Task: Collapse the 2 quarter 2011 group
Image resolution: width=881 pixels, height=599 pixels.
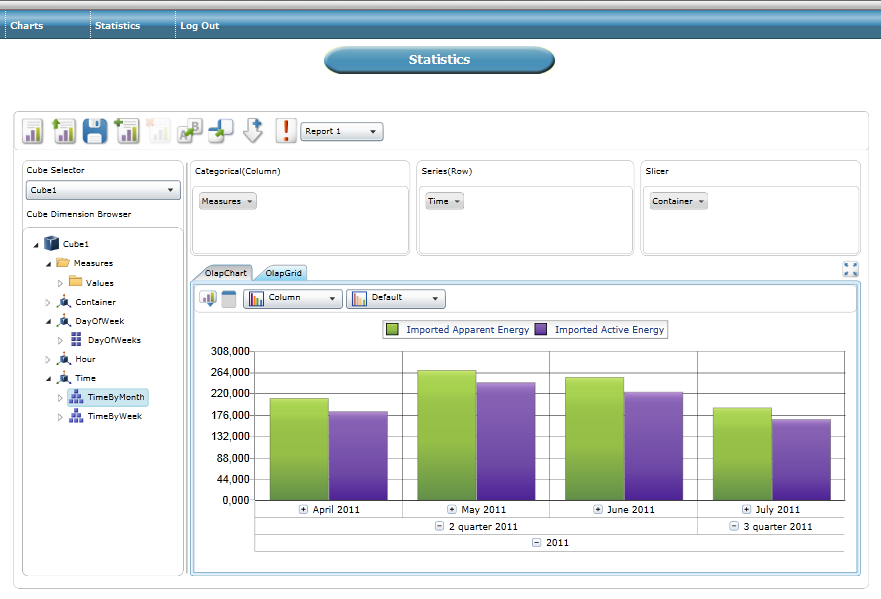Action: pyautogui.click(x=440, y=526)
